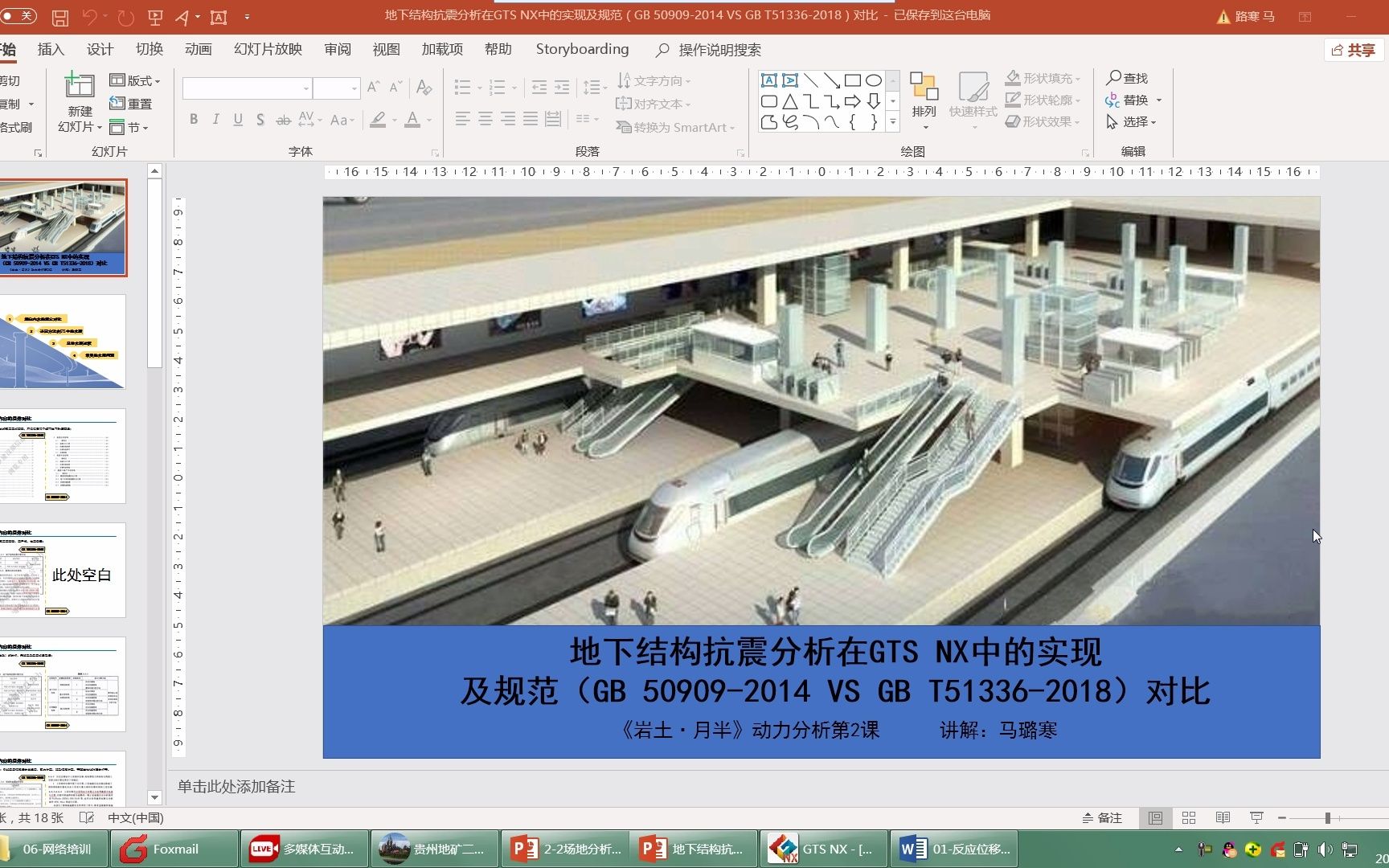Click the Redo icon in title bar

[125, 17]
